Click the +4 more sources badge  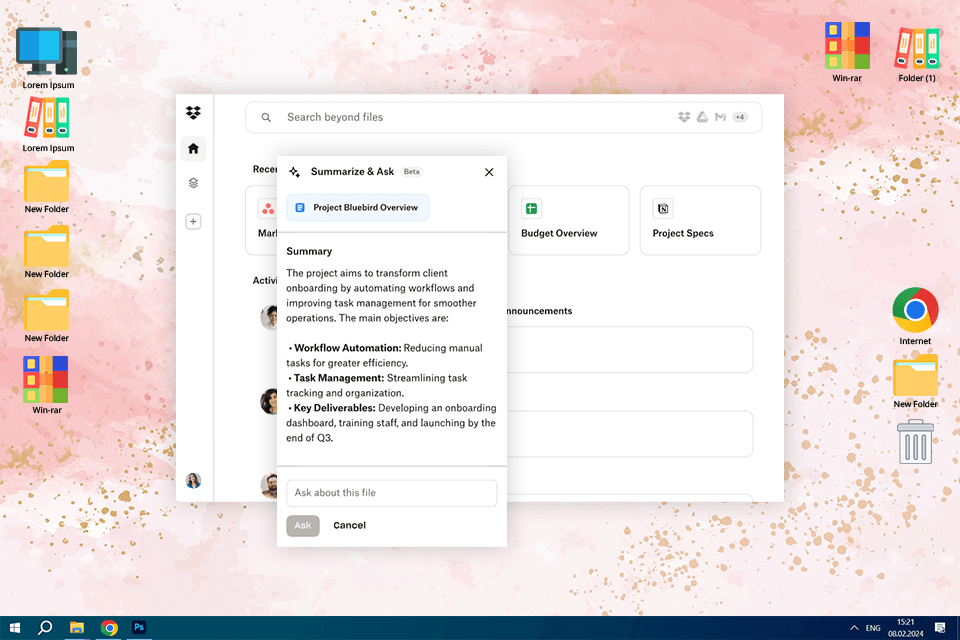pyautogui.click(x=740, y=117)
